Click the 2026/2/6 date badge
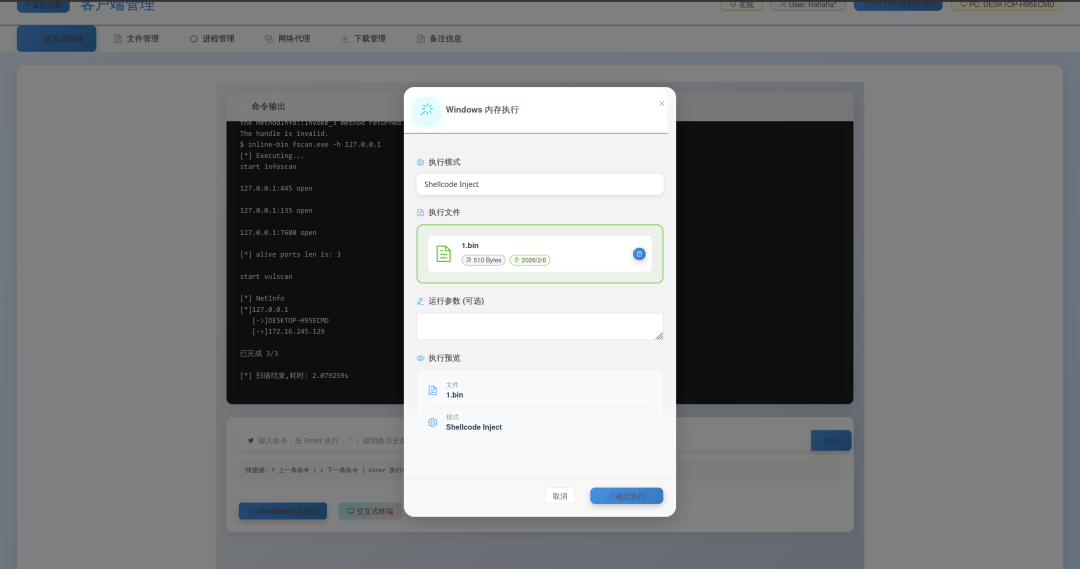 coord(530,260)
